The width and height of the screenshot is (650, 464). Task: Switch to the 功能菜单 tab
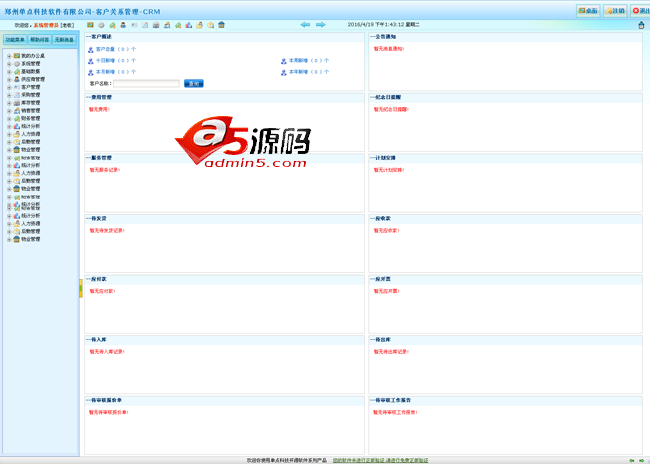point(15,39)
